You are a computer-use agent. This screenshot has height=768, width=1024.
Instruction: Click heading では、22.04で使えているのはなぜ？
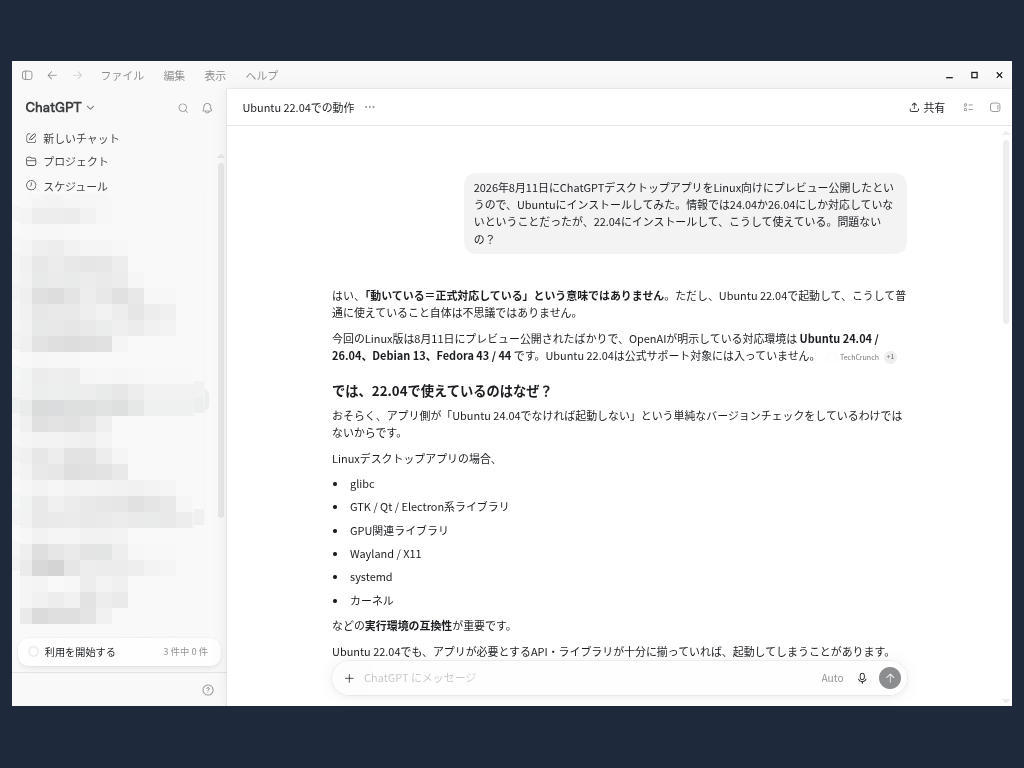pos(442,391)
